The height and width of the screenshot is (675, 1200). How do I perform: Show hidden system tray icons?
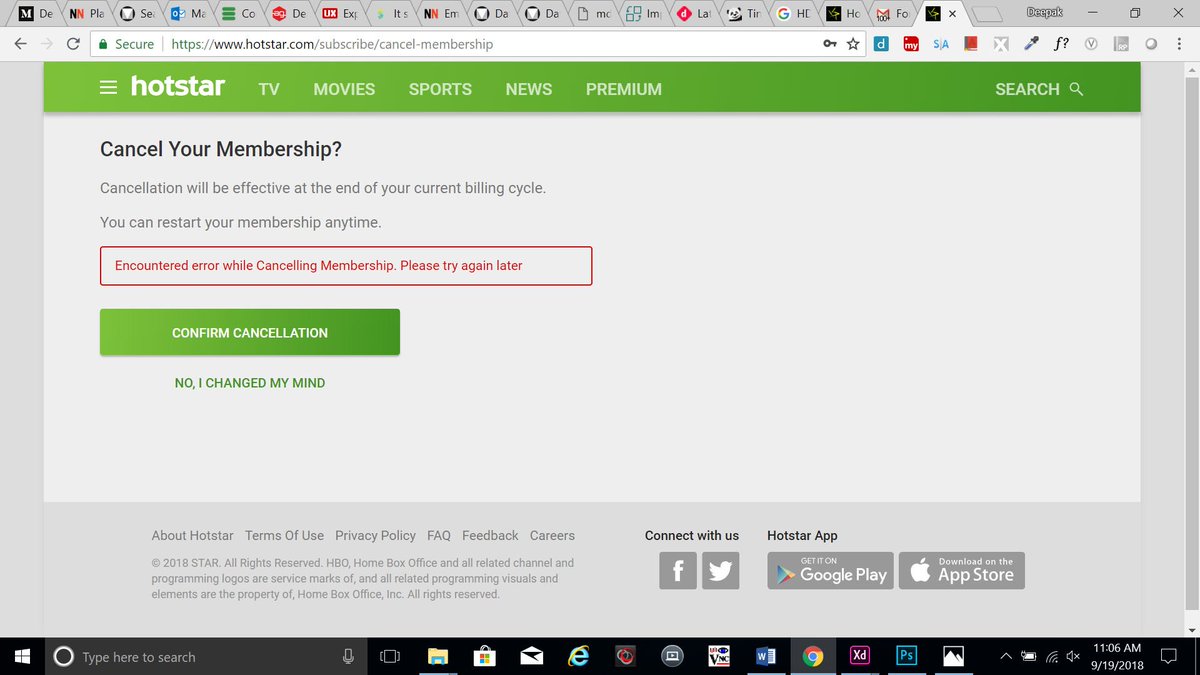click(1007, 656)
